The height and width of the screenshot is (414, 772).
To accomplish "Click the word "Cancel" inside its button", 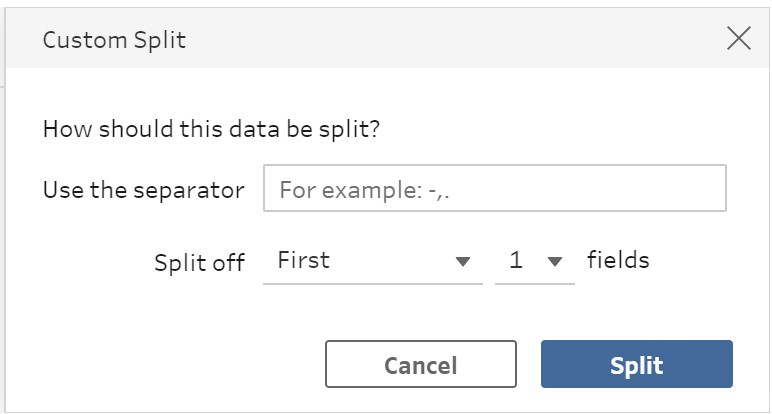I will (x=420, y=365).
